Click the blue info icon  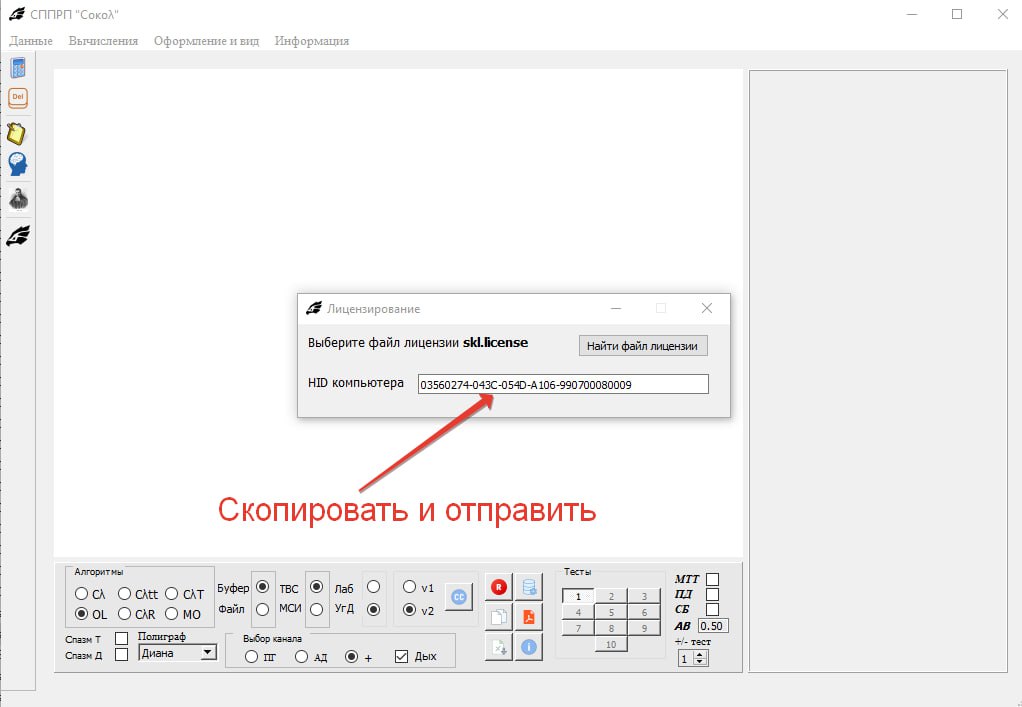pyautogui.click(x=528, y=647)
